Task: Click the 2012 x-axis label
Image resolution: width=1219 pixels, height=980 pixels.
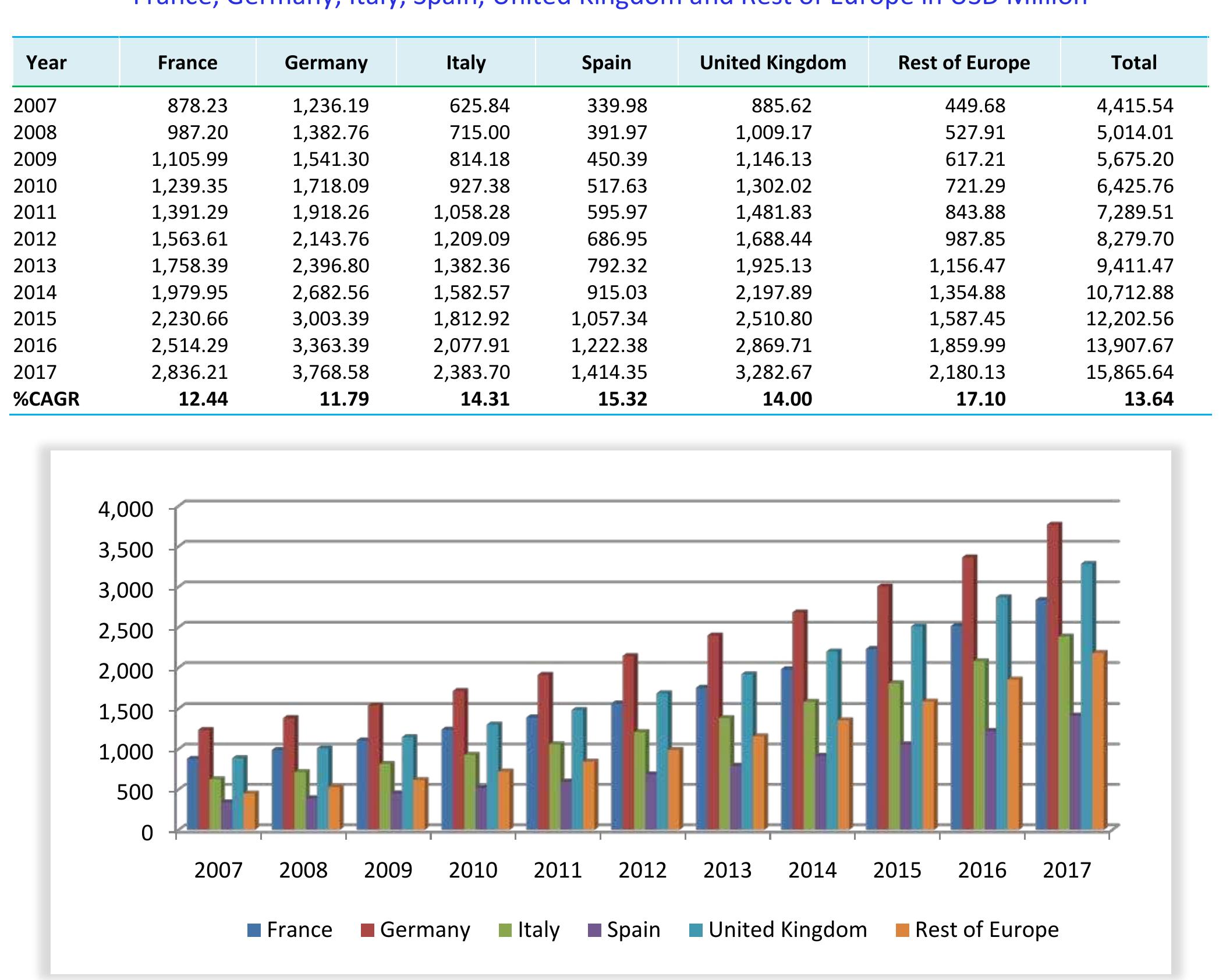Action: point(643,870)
